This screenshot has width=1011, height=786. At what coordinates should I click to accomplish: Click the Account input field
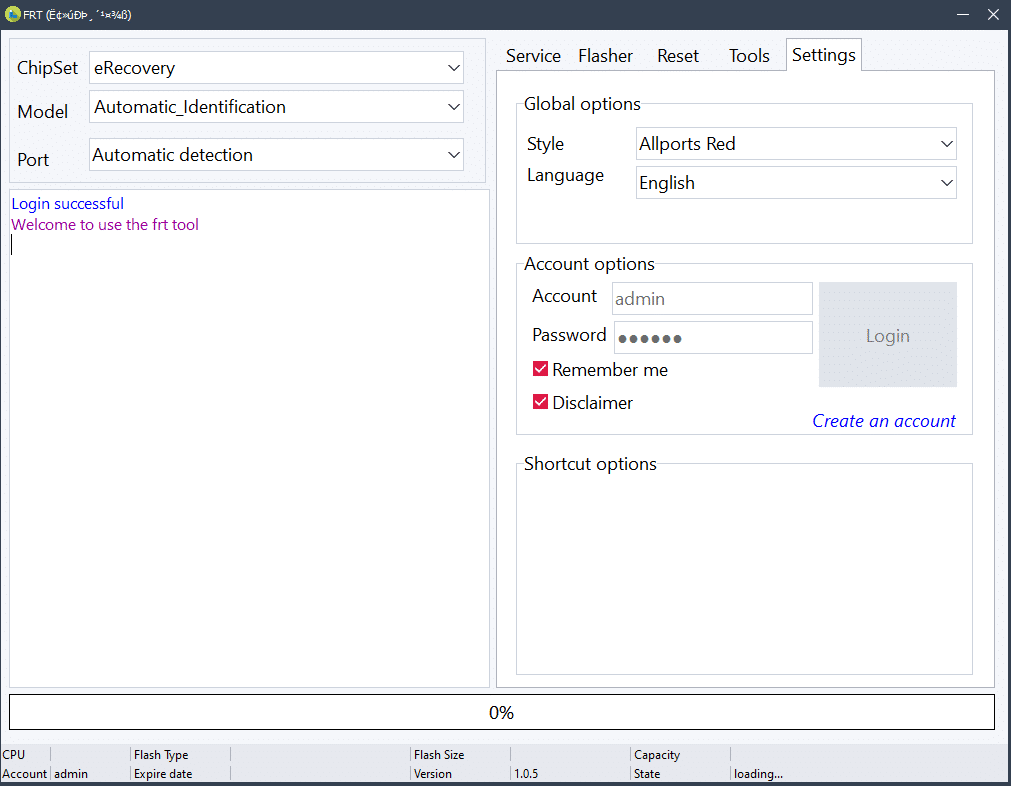tap(712, 299)
